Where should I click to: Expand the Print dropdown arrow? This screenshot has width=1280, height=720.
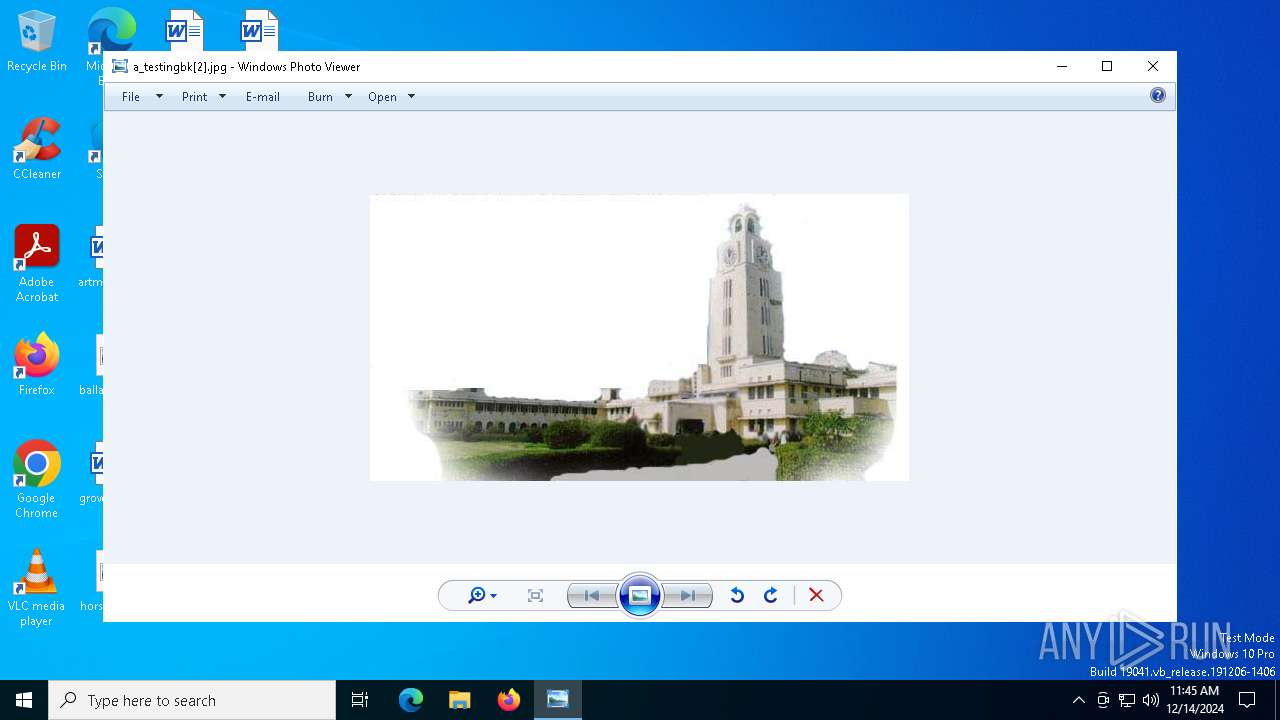tap(222, 97)
